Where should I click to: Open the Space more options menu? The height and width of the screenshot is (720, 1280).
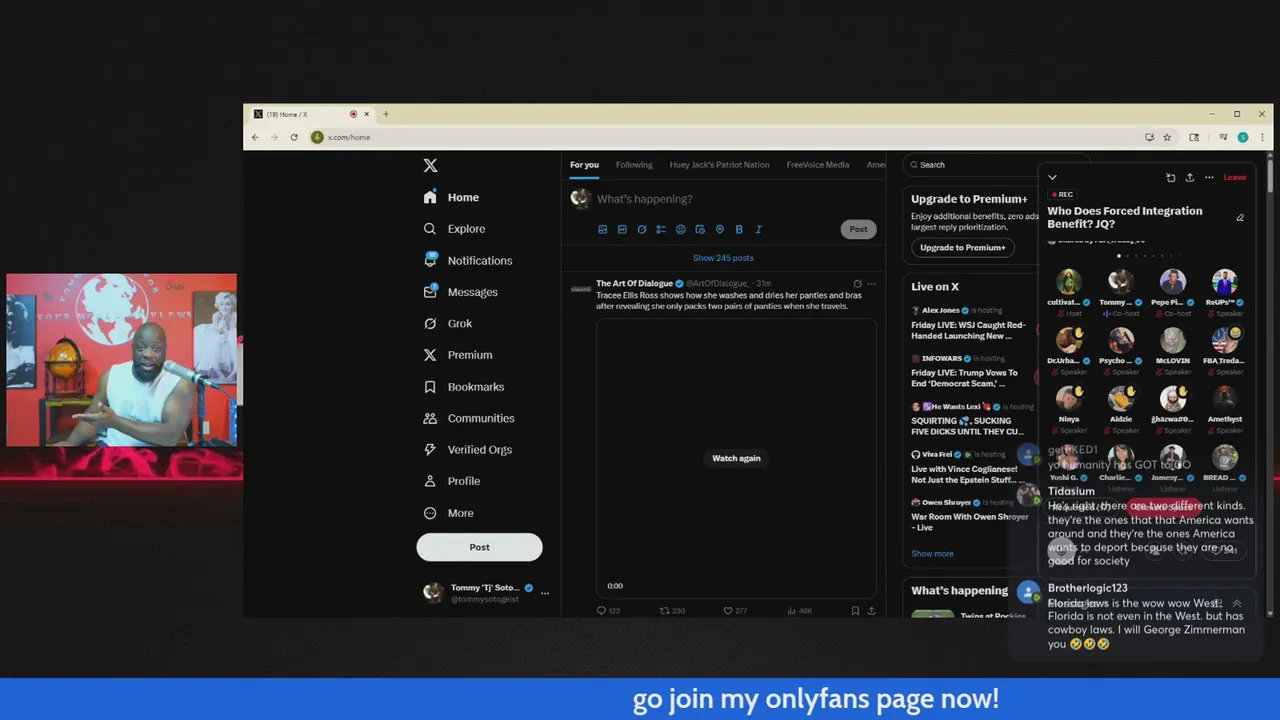[x=1209, y=177]
